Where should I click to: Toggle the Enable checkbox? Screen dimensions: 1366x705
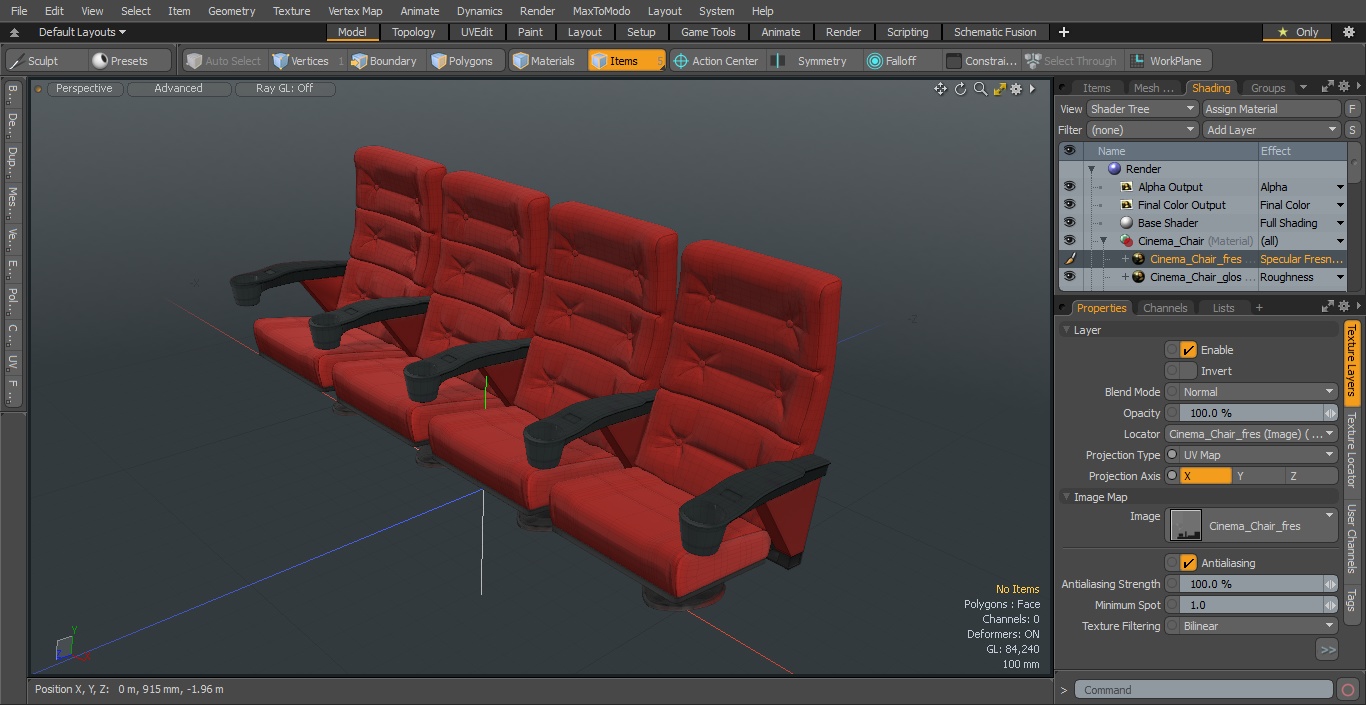pyautogui.click(x=1188, y=350)
